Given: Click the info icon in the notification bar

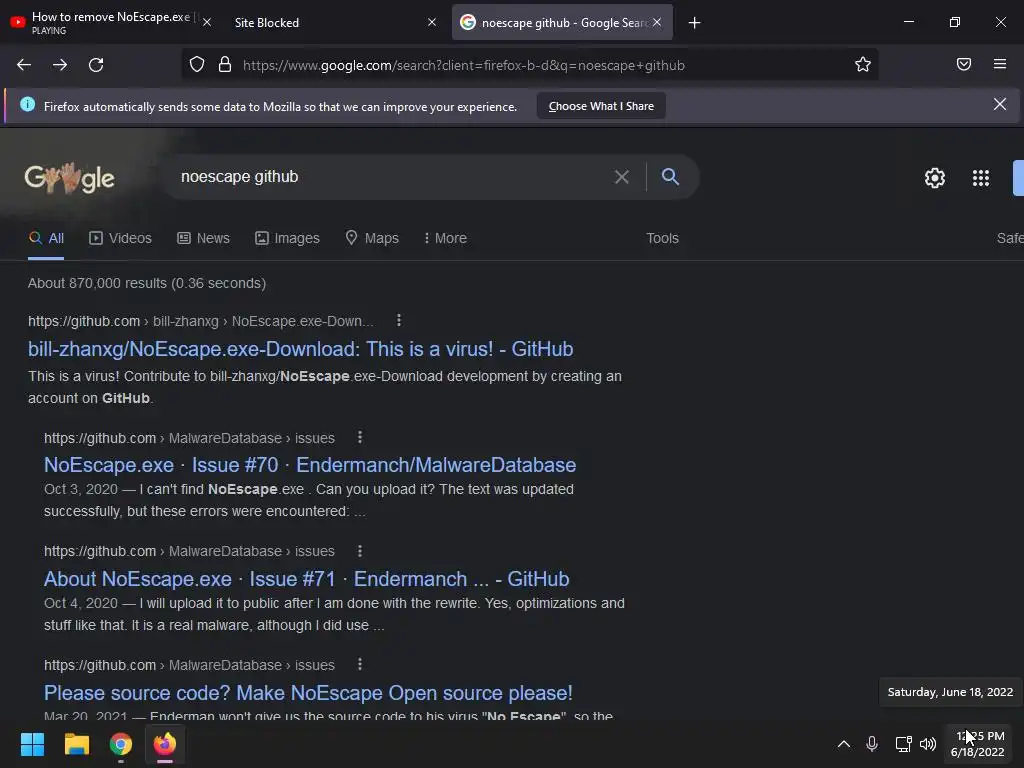Looking at the screenshot, I should (27, 104).
